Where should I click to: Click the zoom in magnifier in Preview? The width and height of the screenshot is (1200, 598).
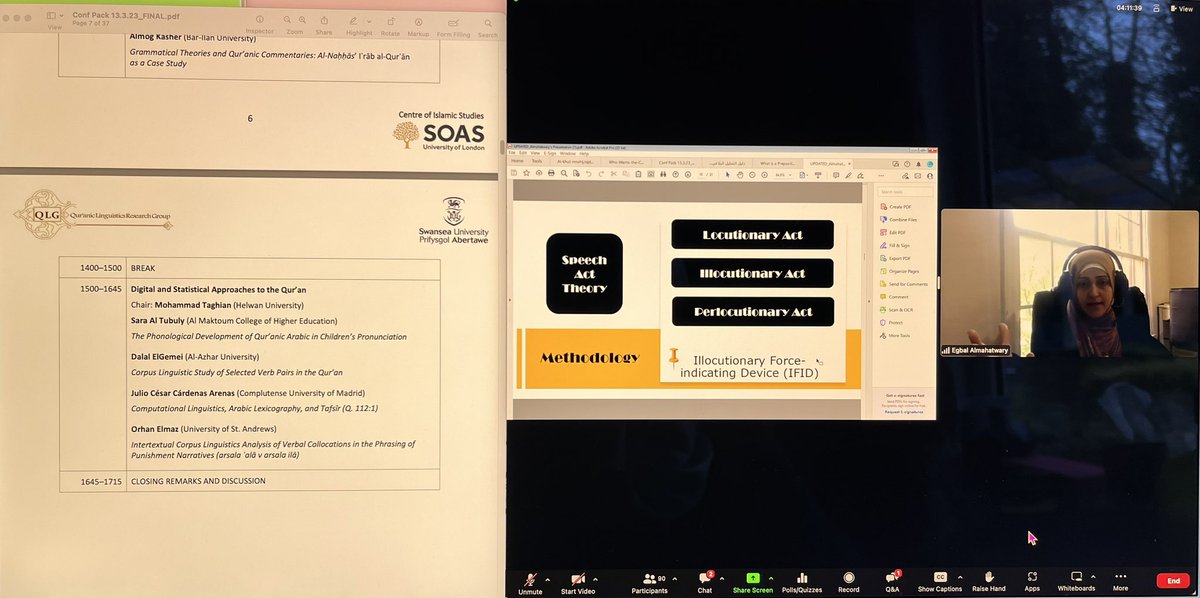pos(303,20)
